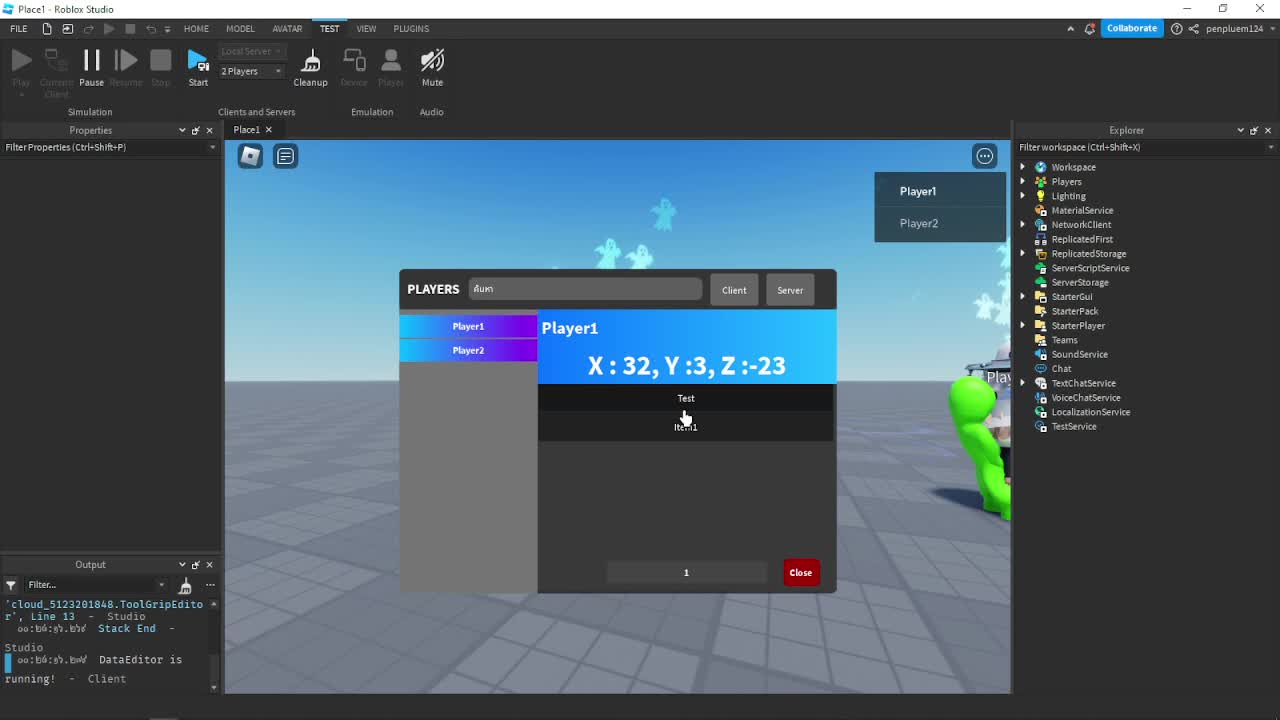Image resolution: width=1280 pixels, height=720 pixels.
Task: Click the Cleanup broom icon
Action: (x=310, y=62)
